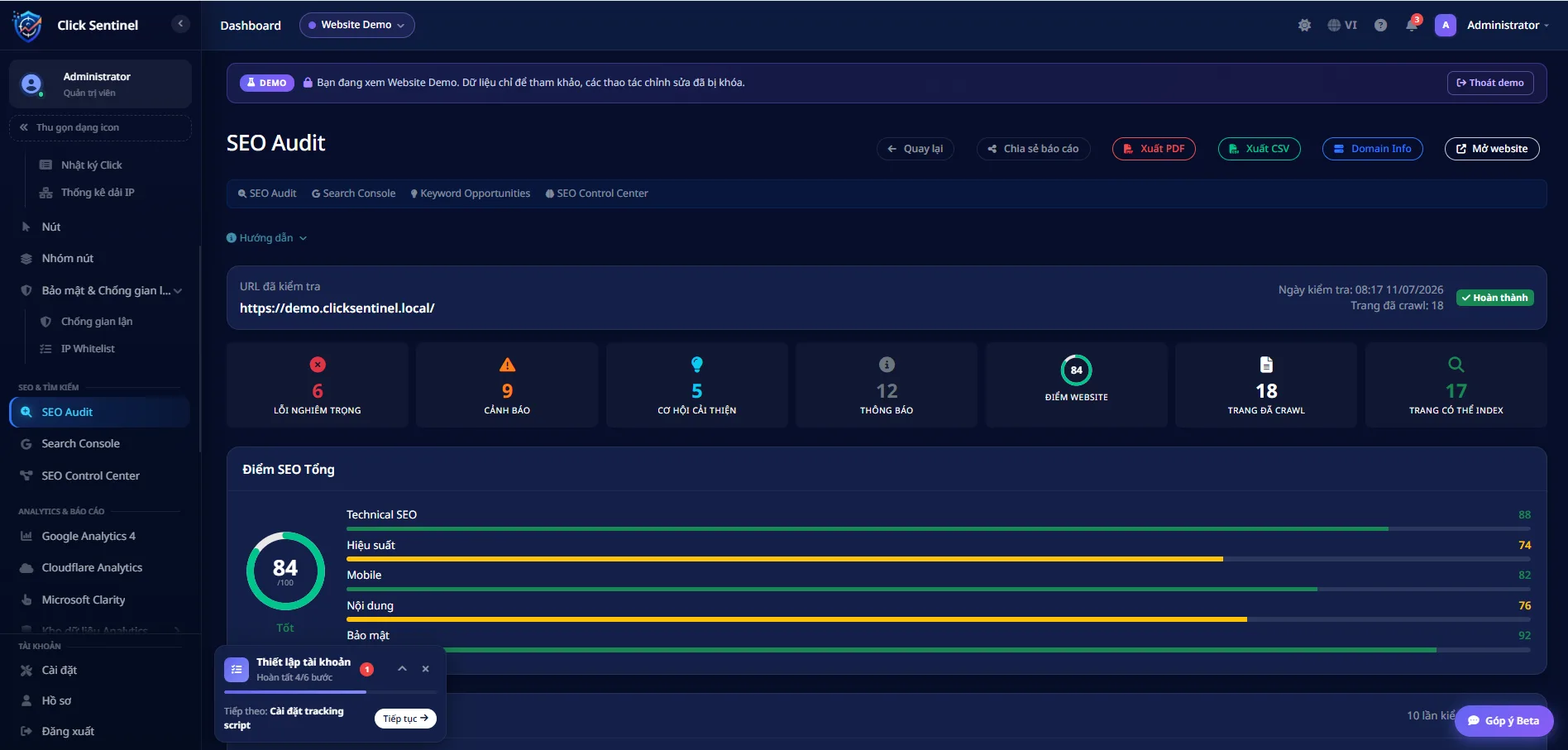This screenshot has height=750, width=1568.
Task: Click the sidebar Administrator profile avatar
Action: 31,84
